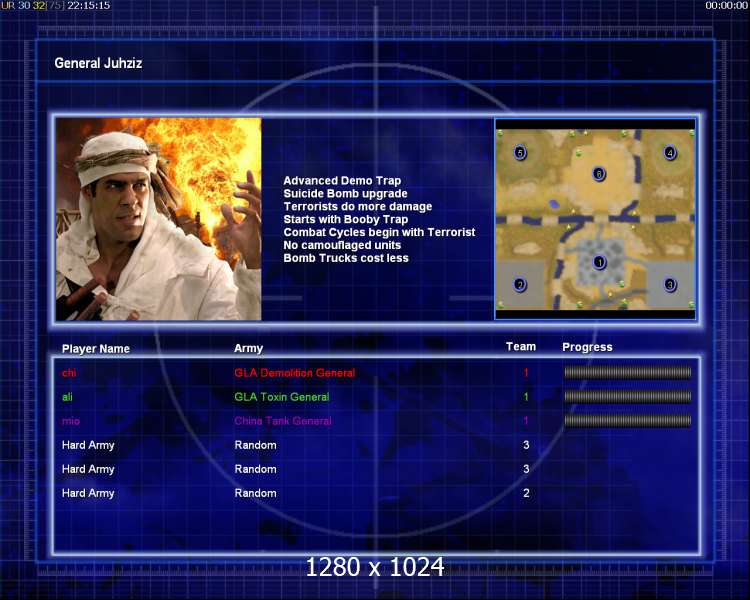750x600 pixels.
Task: Click the Advanced Demo Trap line
Action: click(x=342, y=181)
